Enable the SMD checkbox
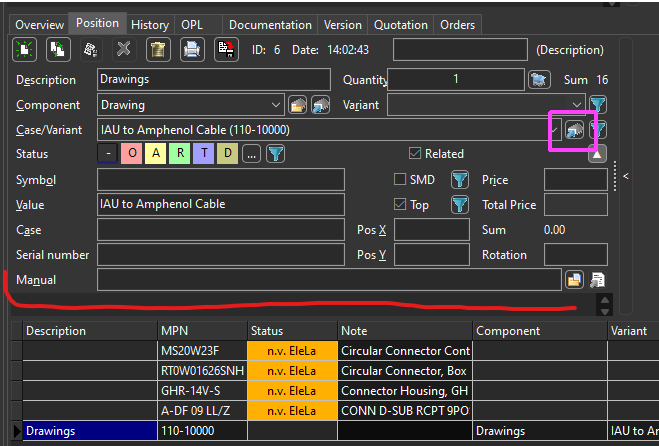Image resolution: width=659 pixels, height=446 pixels. pos(400,180)
